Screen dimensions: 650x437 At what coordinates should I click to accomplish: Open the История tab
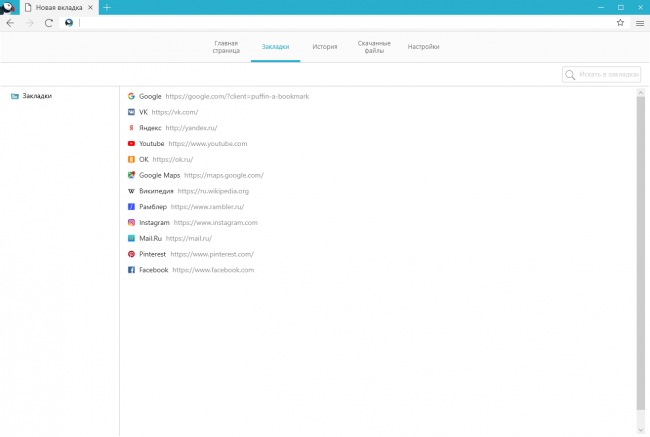(325, 47)
